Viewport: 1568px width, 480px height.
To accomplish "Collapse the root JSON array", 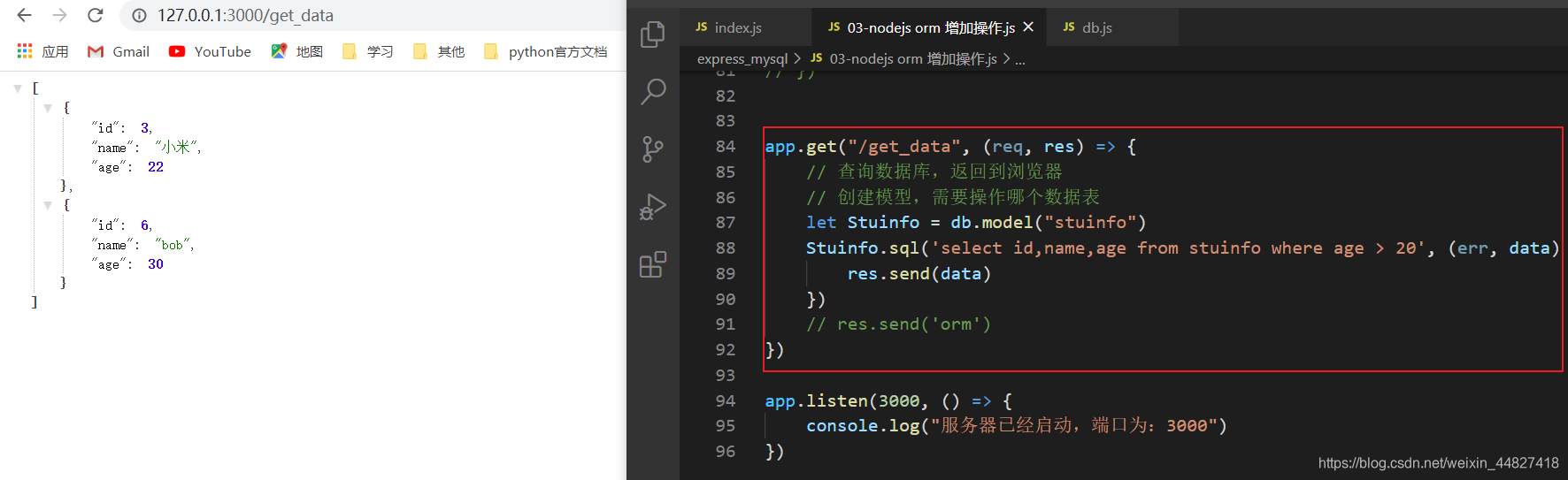I will click(x=18, y=88).
